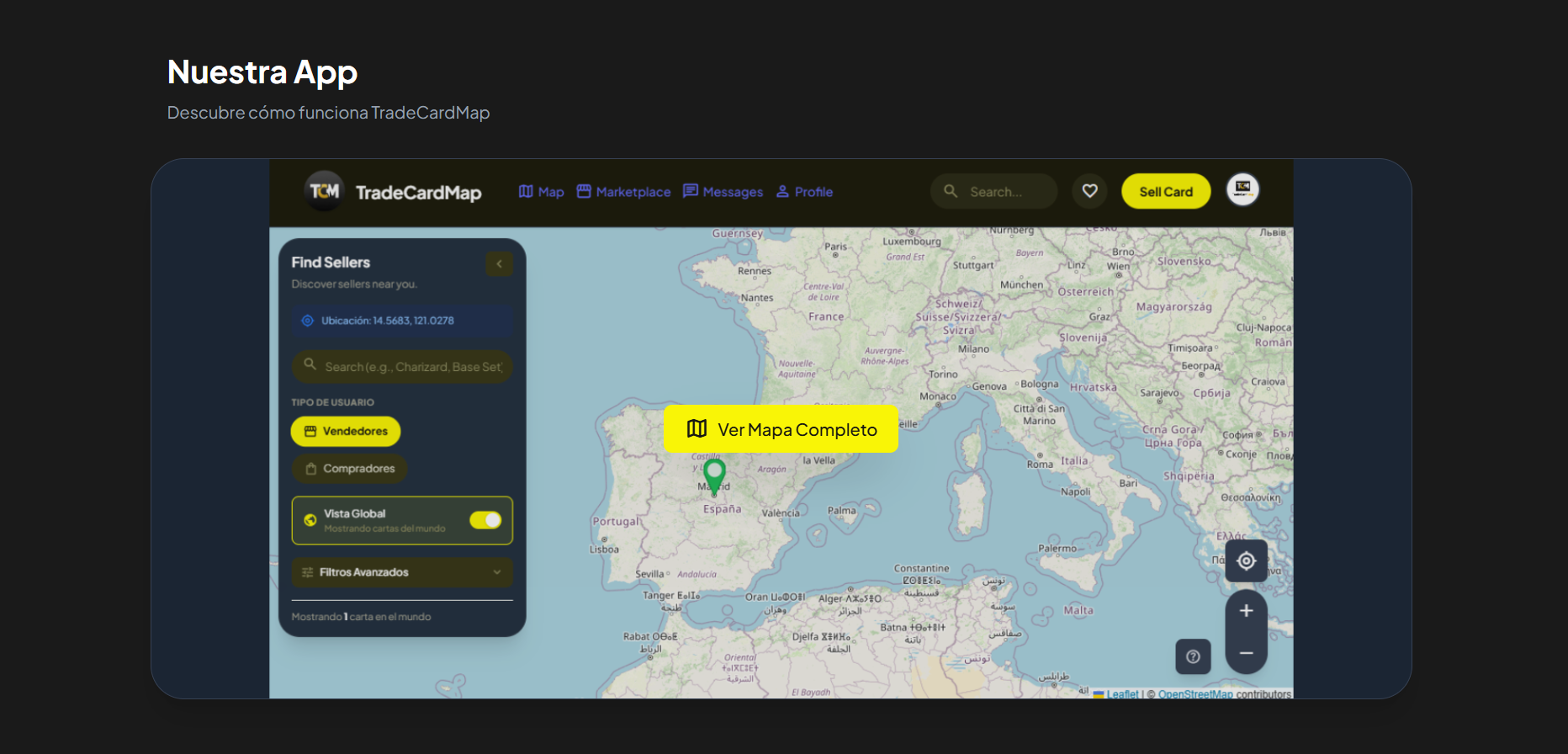Viewport: 1568px width, 754px height.
Task: Center map on my location
Action: click(1246, 560)
